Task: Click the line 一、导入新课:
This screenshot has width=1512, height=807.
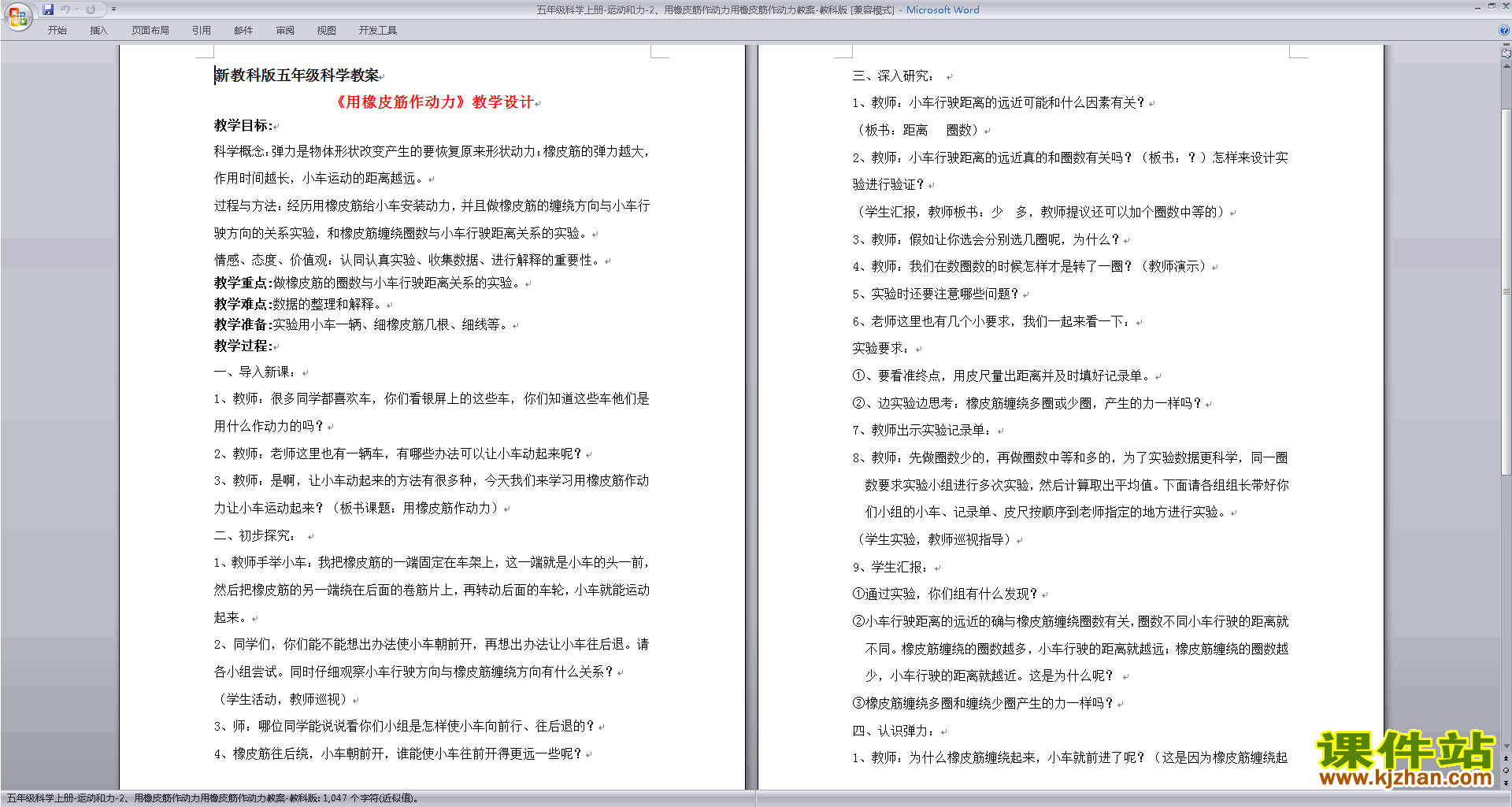Action: pos(255,372)
